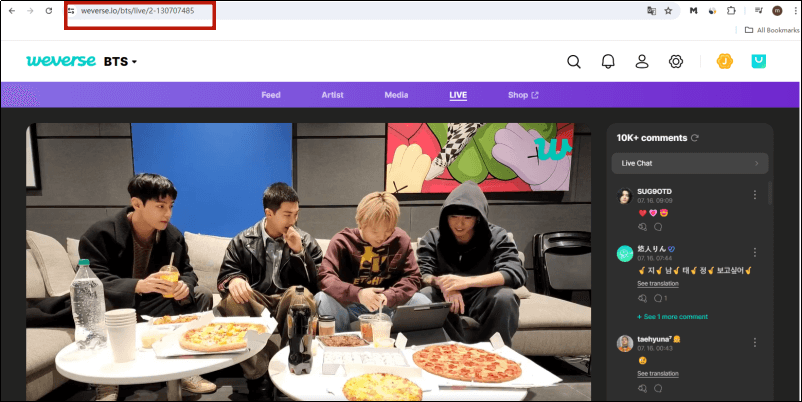The image size is (802, 402).
Task: Click the M browser extension icon
Action: pos(694,11)
